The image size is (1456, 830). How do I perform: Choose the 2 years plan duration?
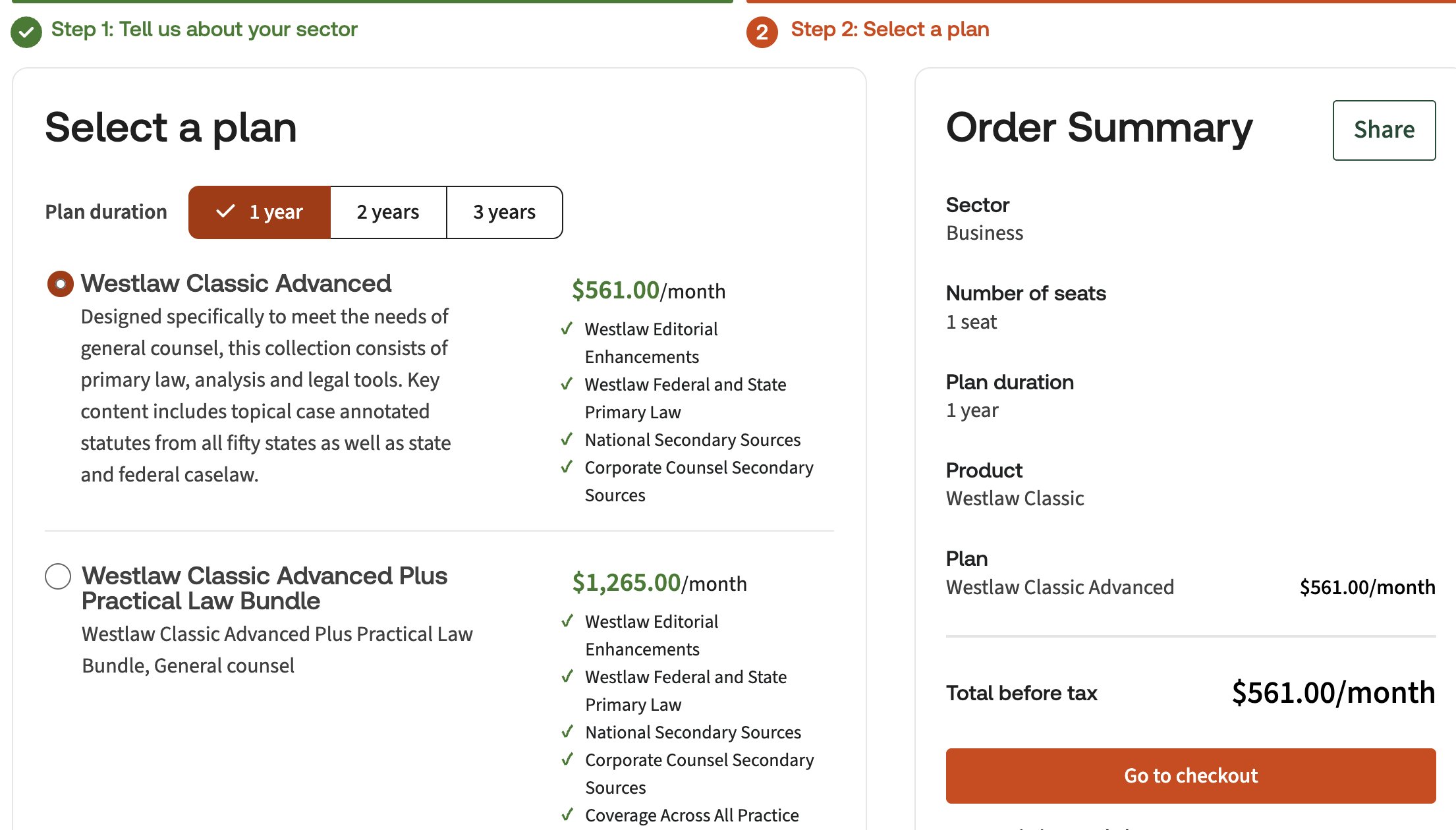(x=388, y=212)
